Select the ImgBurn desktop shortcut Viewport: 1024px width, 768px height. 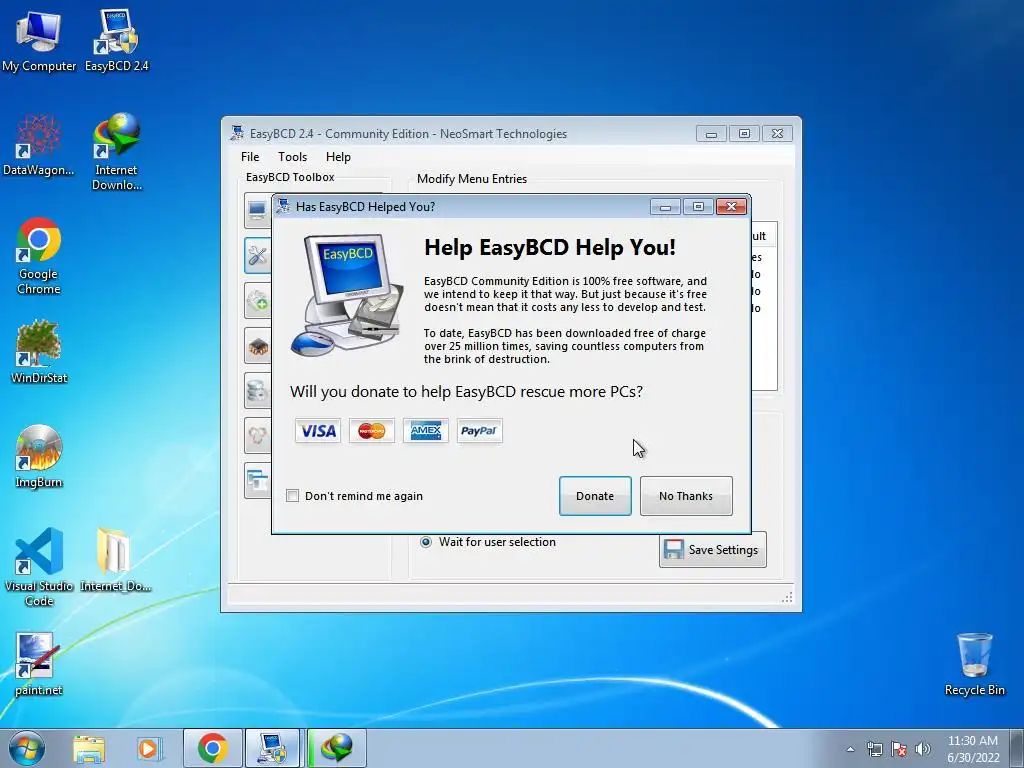[x=39, y=456]
